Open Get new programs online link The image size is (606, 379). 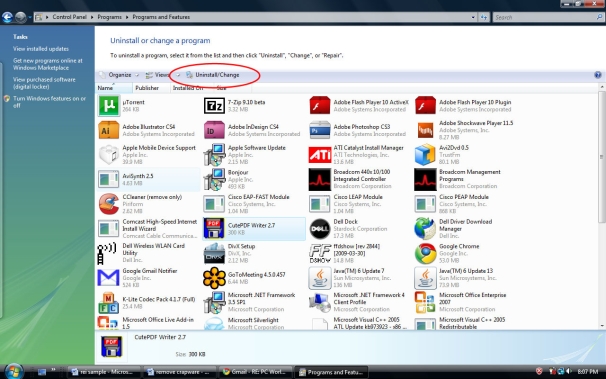click(48, 64)
